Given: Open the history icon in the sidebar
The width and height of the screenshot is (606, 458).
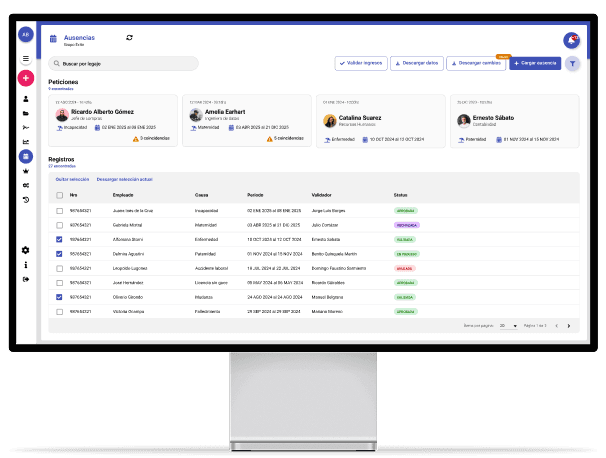Looking at the screenshot, I should tap(26, 200).
